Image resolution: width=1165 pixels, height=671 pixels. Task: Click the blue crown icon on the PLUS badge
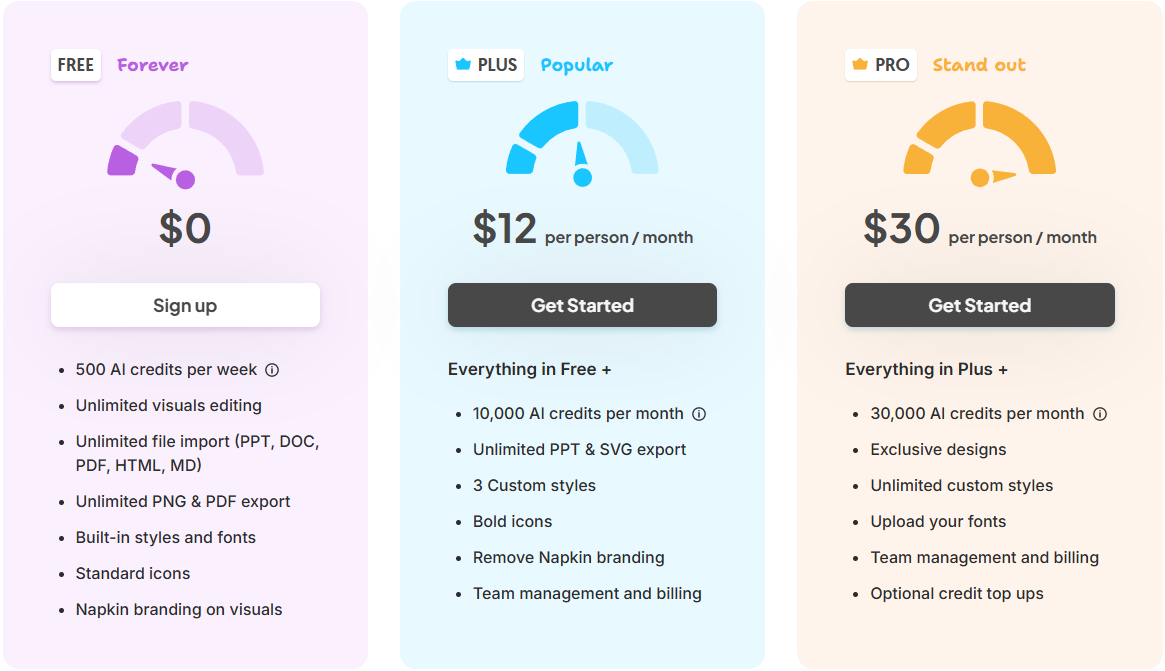pyautogui.click(x=463, y=65)
